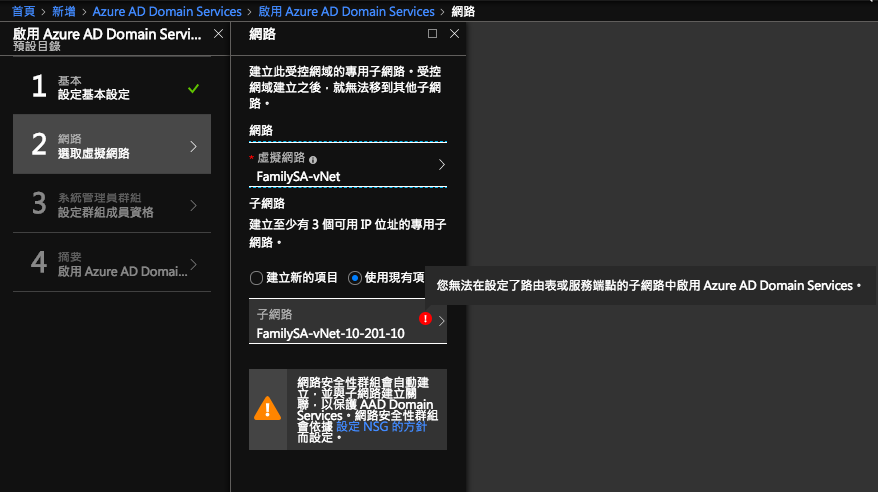
Task: Open step 1 基本 設定基本設定
Action: point(112,88)
